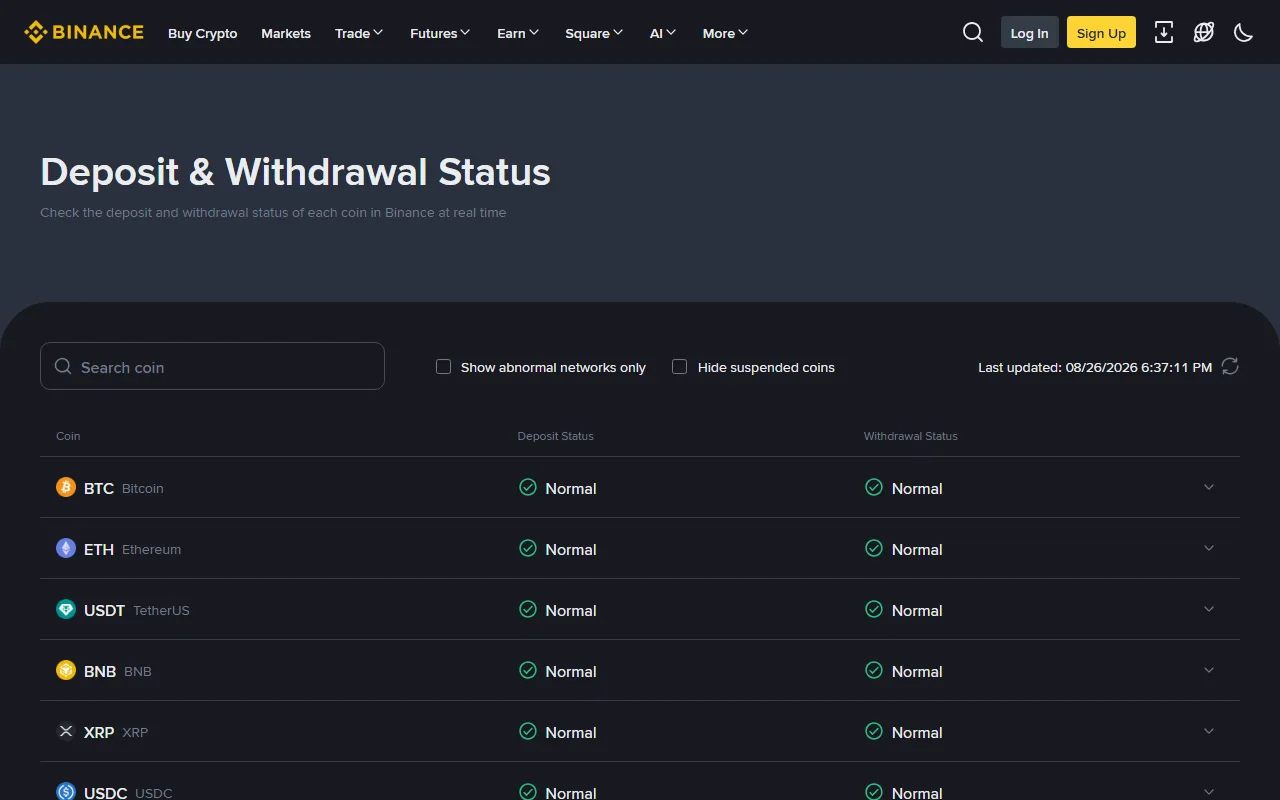
Task: Click the Deposit & Withdrawal Status heading
Action: pyautogui.click(x=296, y=172)
